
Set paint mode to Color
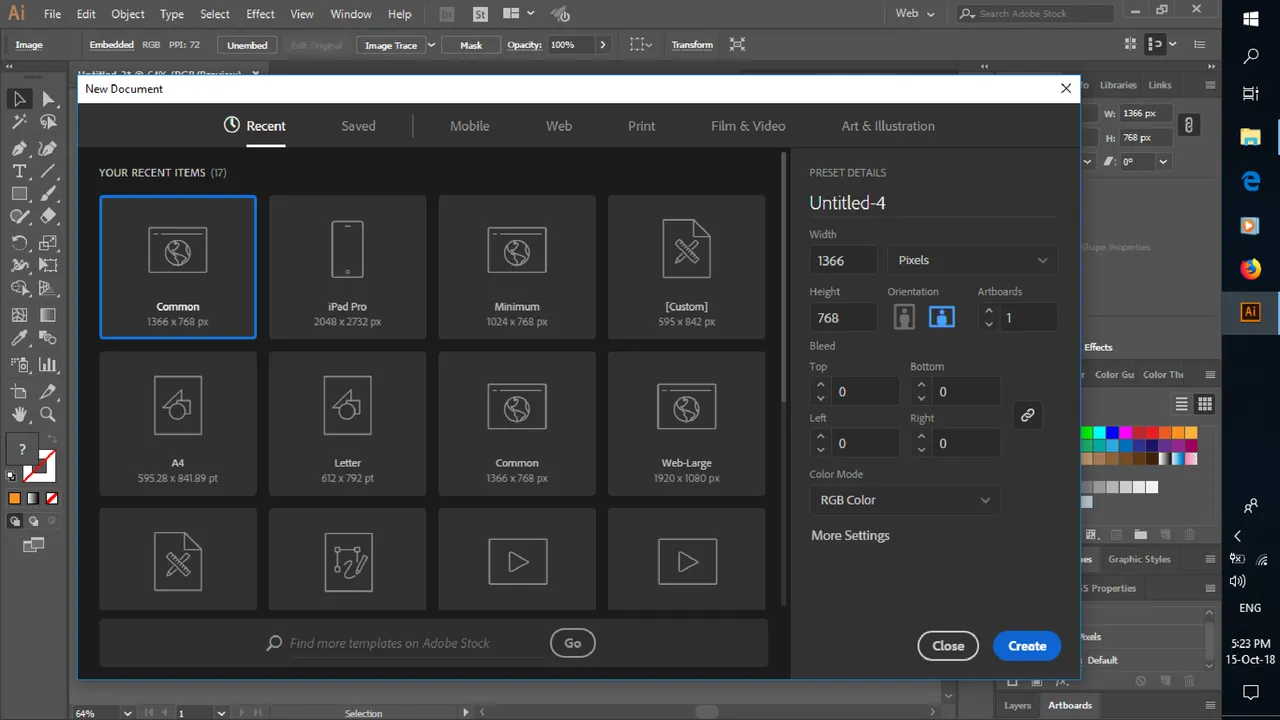pyautogui.click(x=15, y=498)
